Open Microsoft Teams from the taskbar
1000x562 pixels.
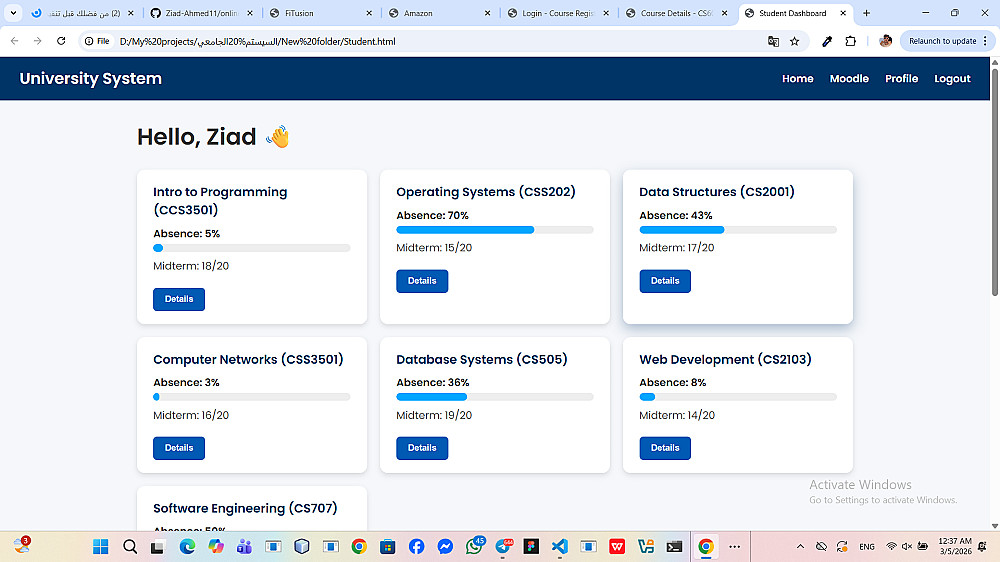click(244, 547)
